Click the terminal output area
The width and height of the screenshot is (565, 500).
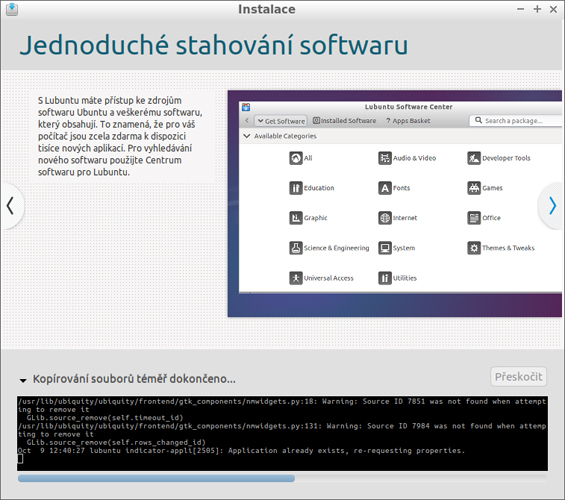coord(282,433)
